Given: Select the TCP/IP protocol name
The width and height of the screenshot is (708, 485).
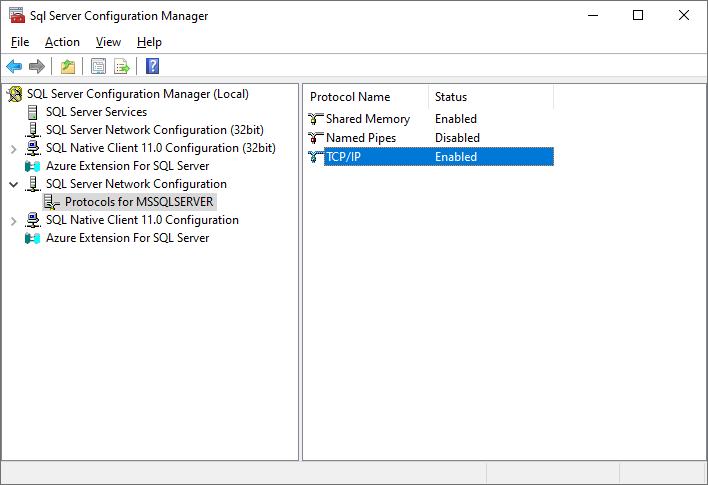Looking at the screenshot, I should pos(343,157).
